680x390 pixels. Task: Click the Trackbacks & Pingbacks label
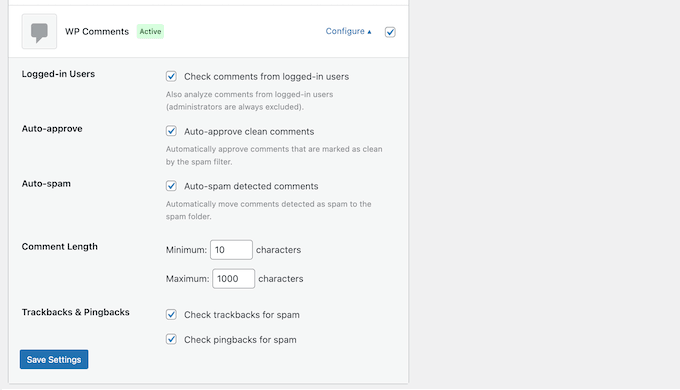coord(75,312)
